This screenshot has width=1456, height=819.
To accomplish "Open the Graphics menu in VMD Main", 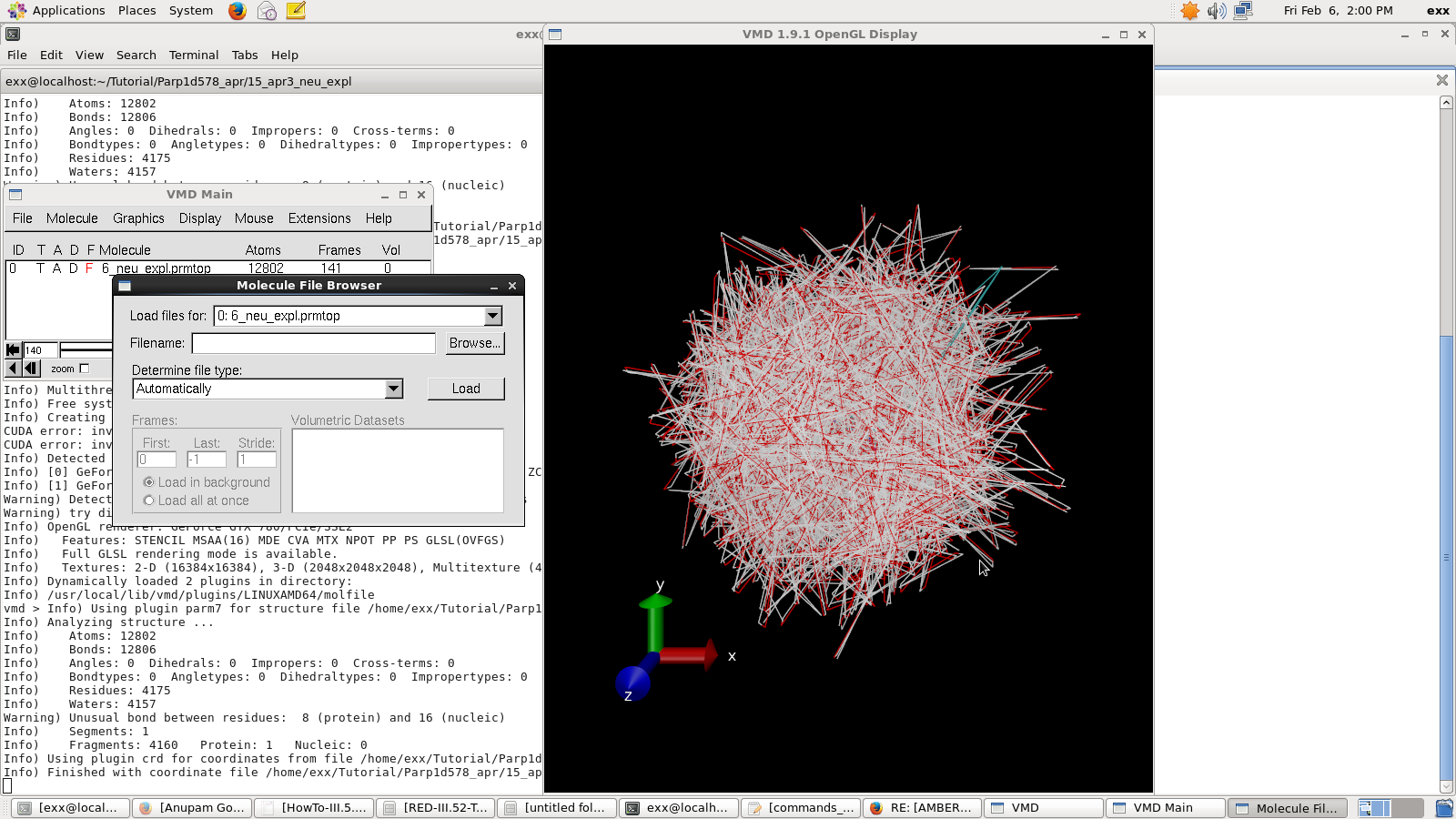I will [138, 218].
